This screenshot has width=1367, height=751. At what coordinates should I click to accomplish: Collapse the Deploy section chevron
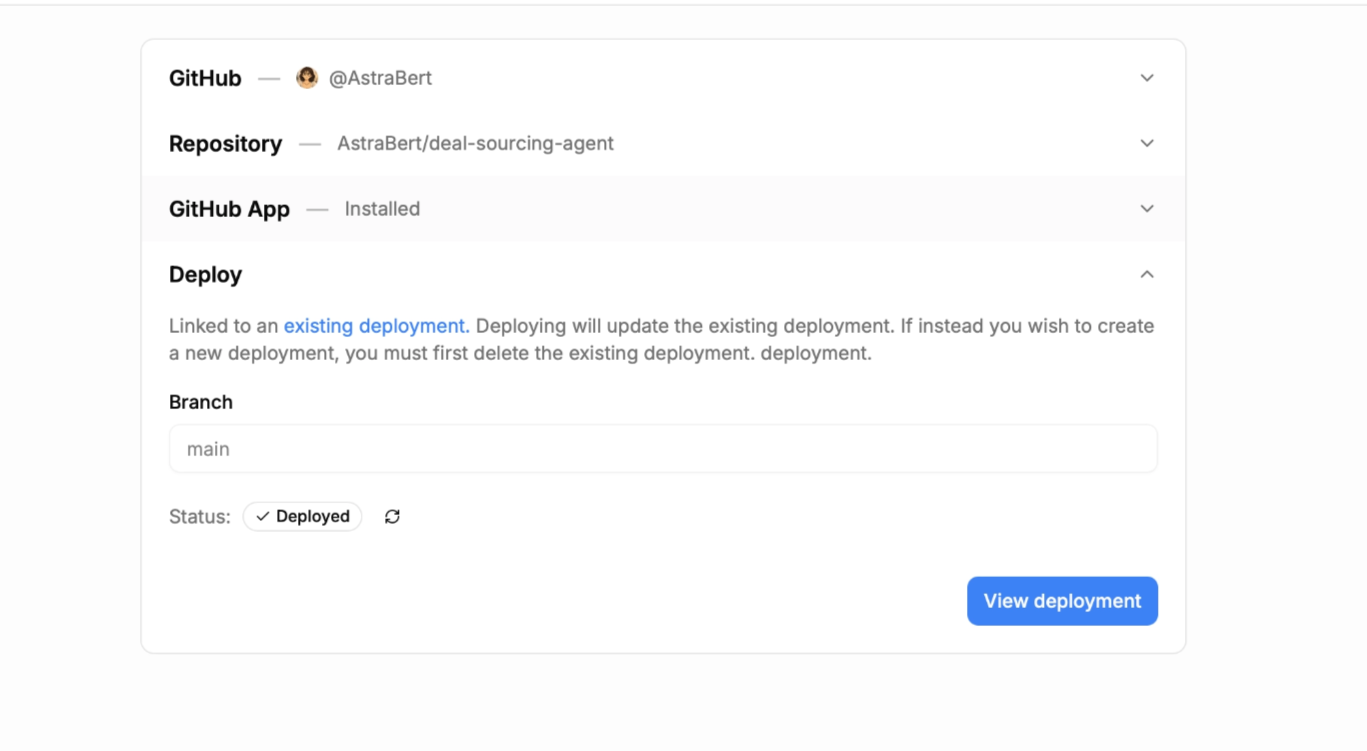[1147, 274]
